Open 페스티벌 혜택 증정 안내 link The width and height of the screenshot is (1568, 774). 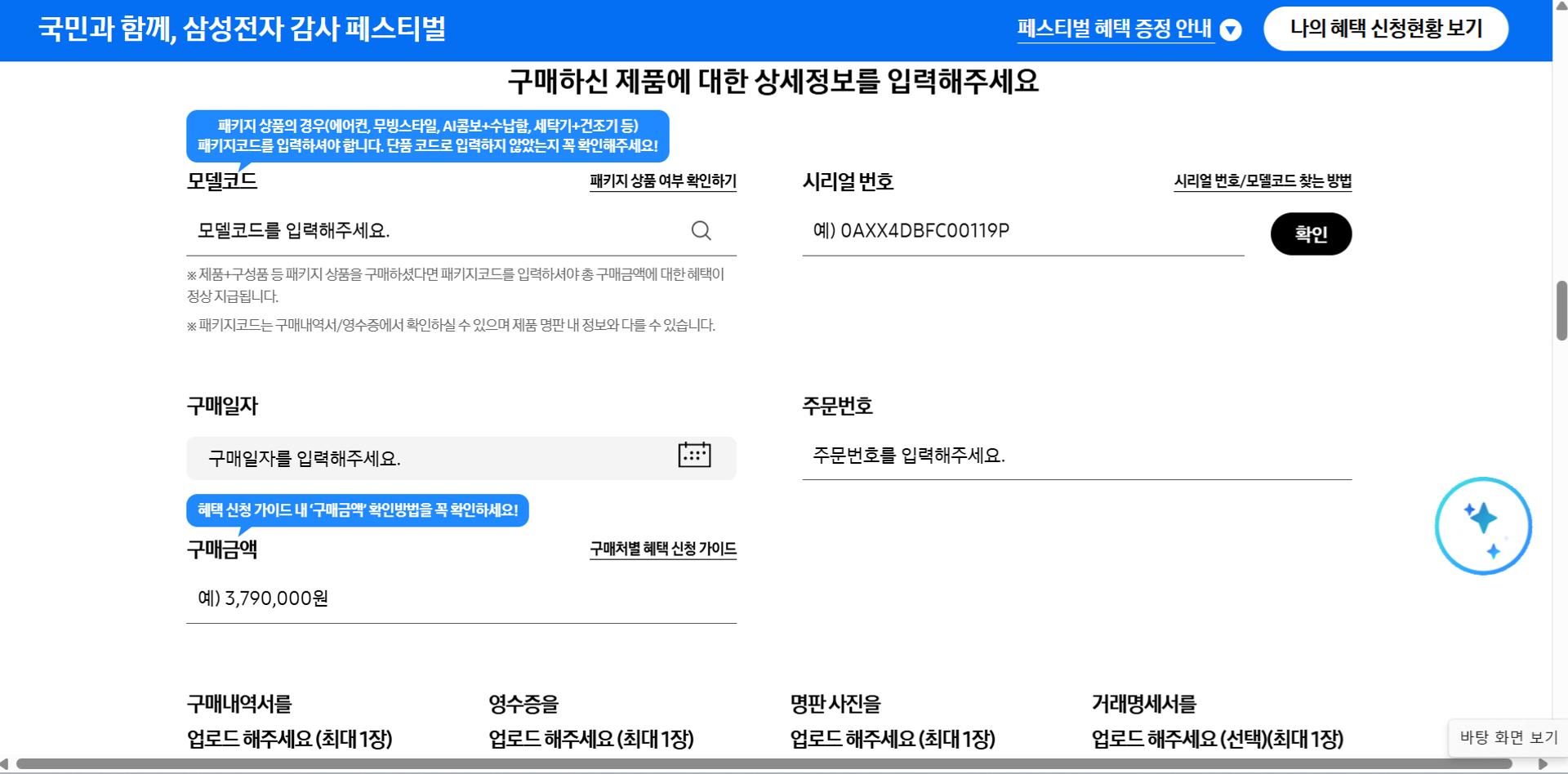tap(1115, 29)
